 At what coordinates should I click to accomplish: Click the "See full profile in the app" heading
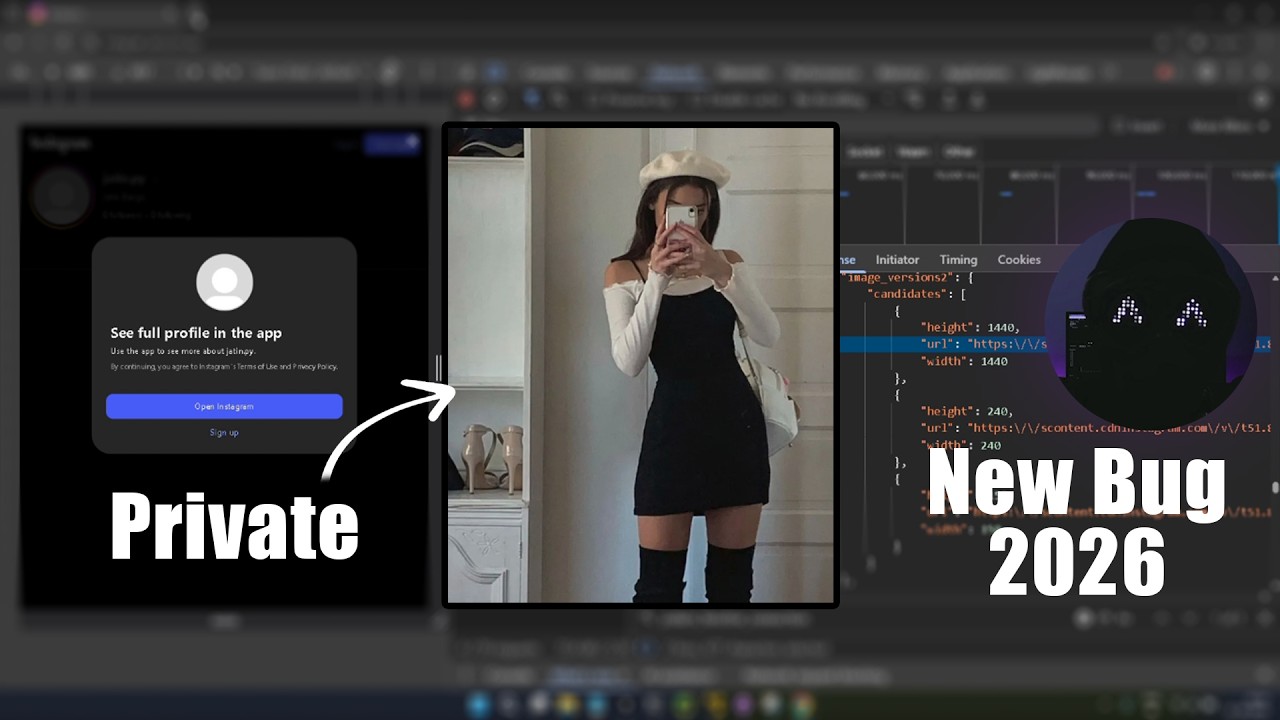coord(196,333)
